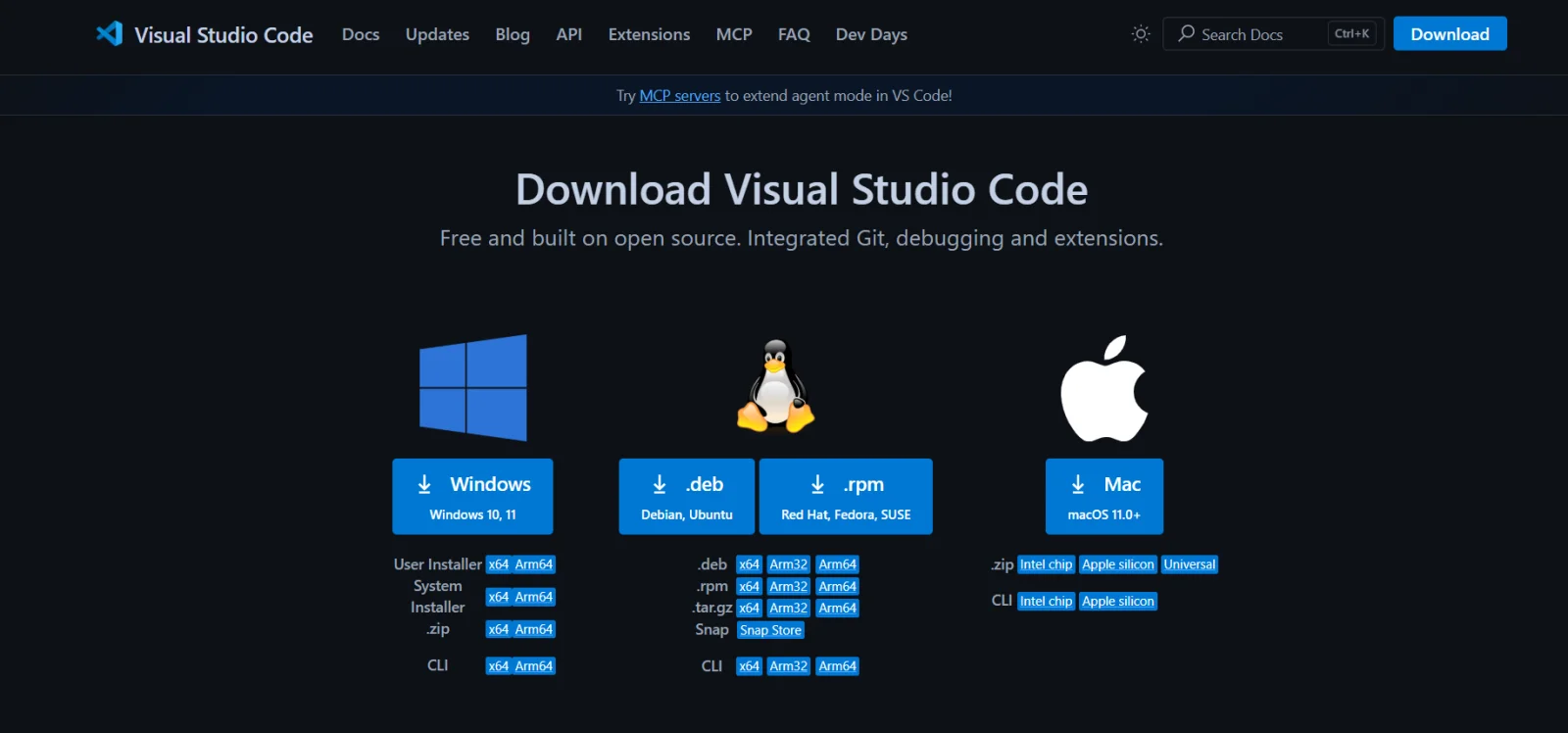Click the Ctrl+K shortcut badge
Viewport: 1568px width, 733px height.
tap(1352, 33)
